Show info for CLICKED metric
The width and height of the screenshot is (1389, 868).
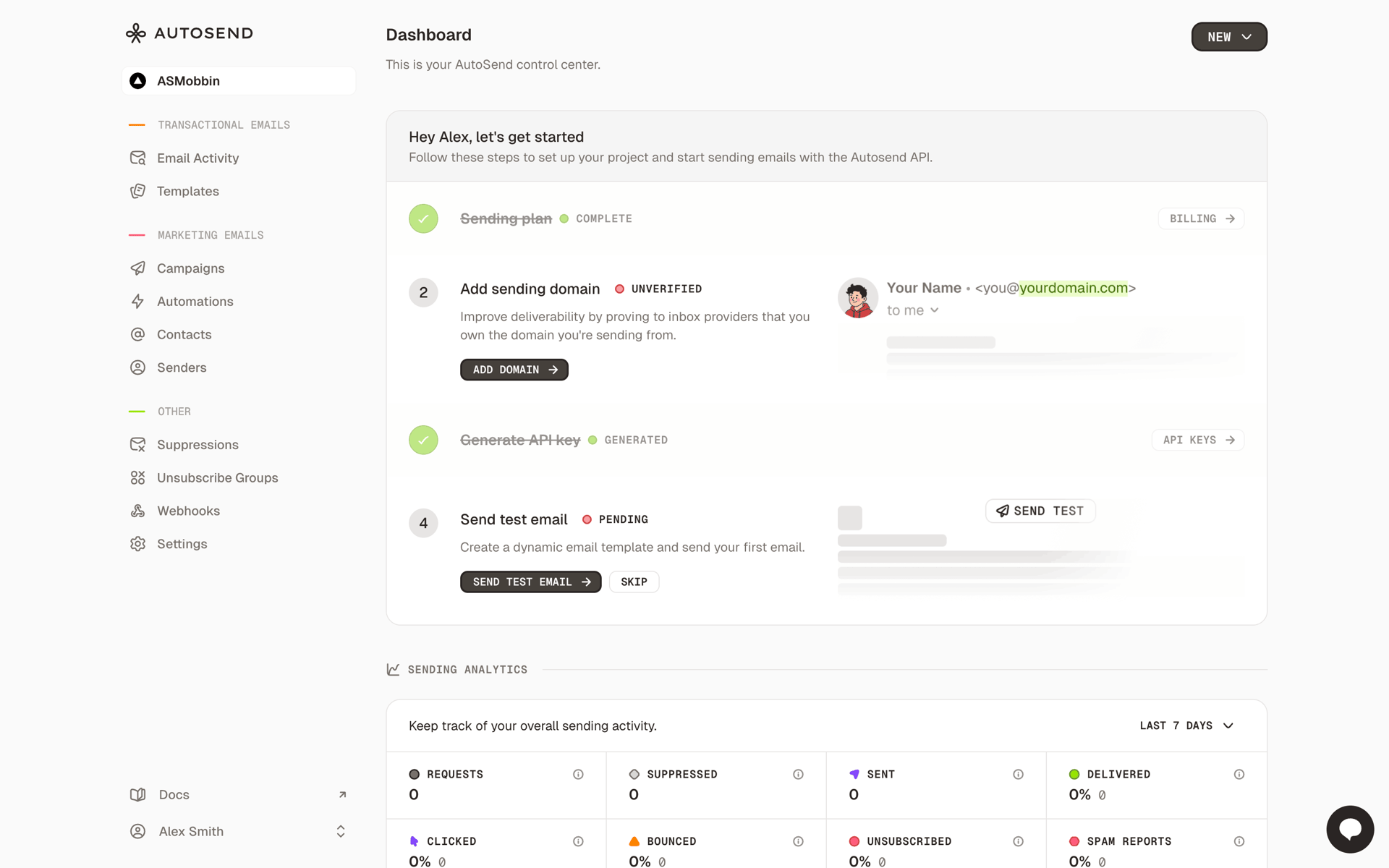(578, 842)
